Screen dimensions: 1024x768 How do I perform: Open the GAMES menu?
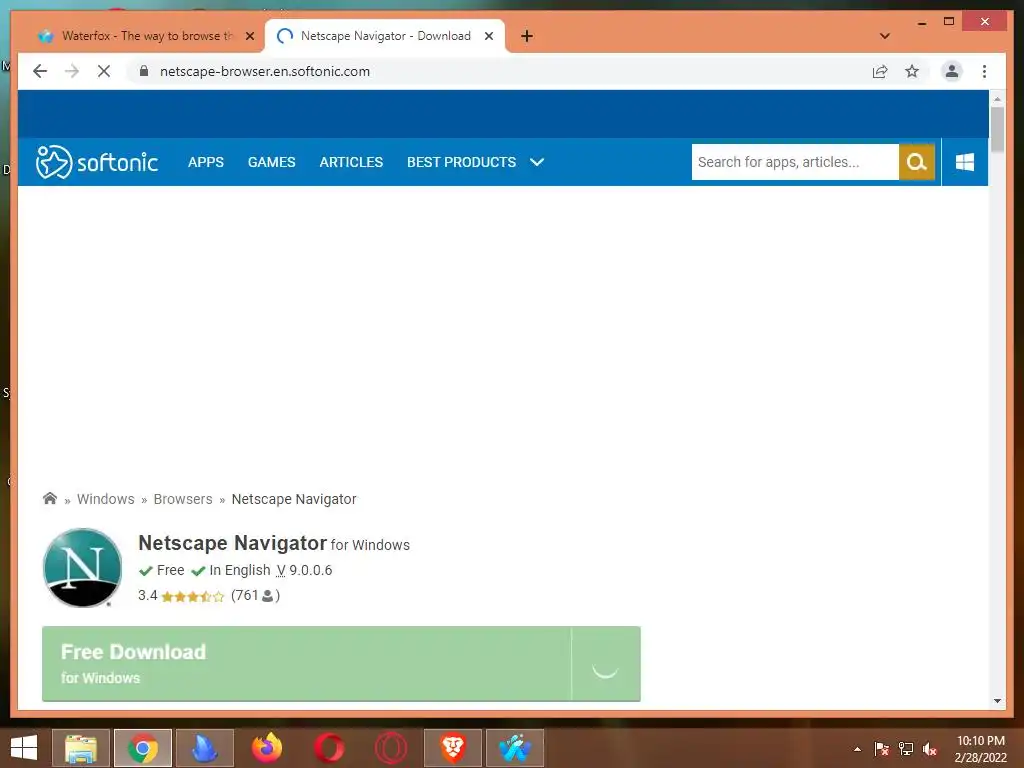272,162
